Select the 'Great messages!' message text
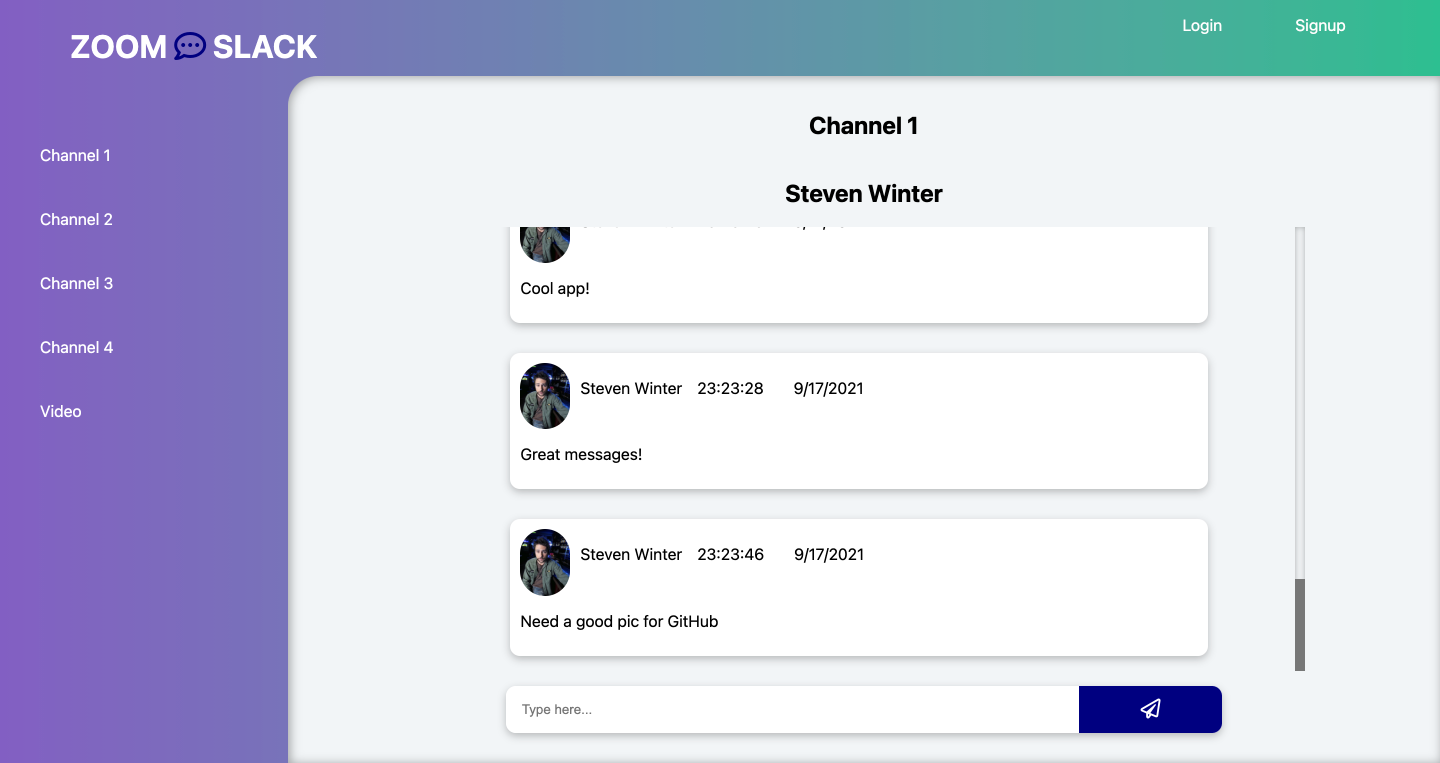The image size is (1440, 763). click(581, 454)
